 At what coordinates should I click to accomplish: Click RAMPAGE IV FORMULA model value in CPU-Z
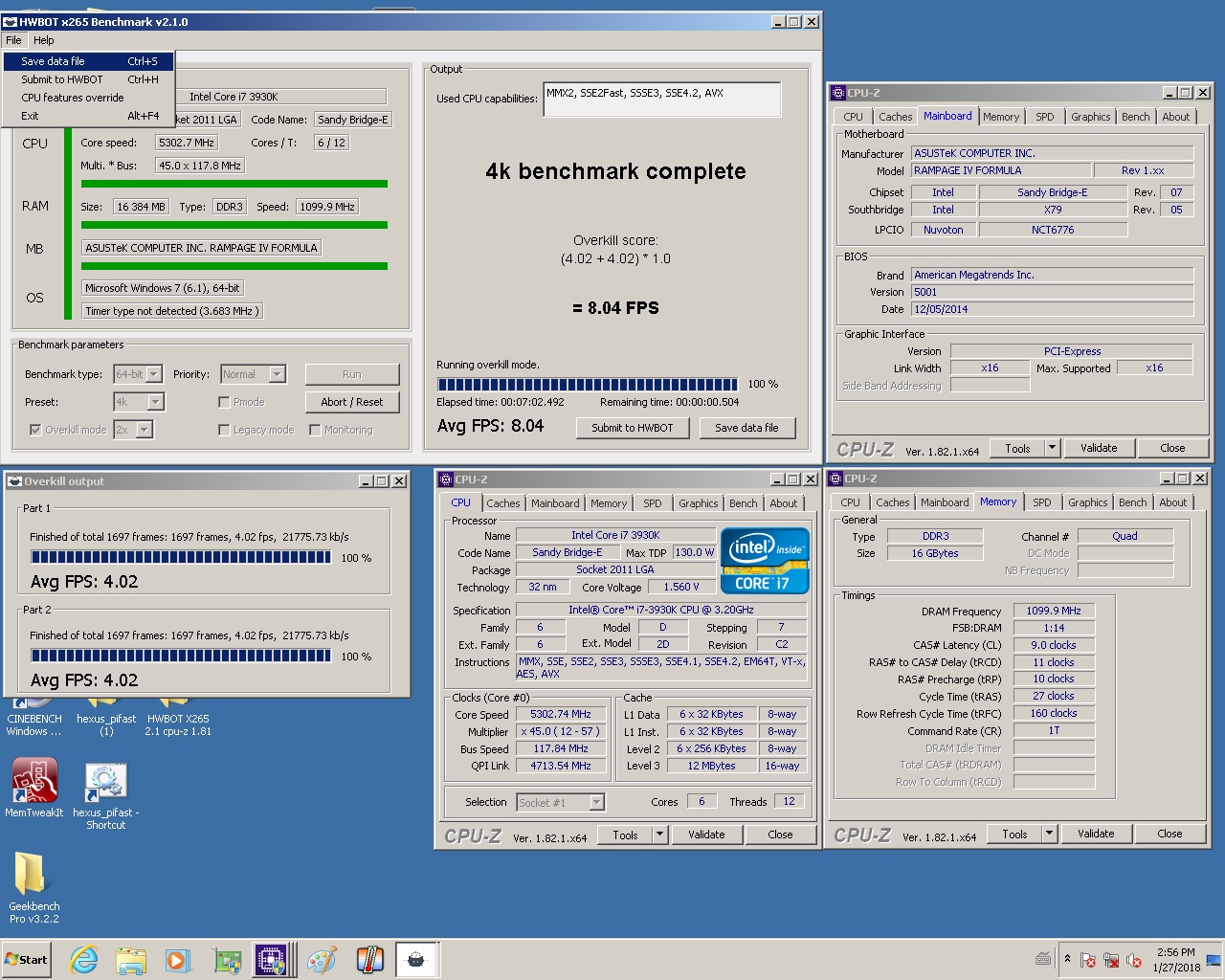point(1001,170)
